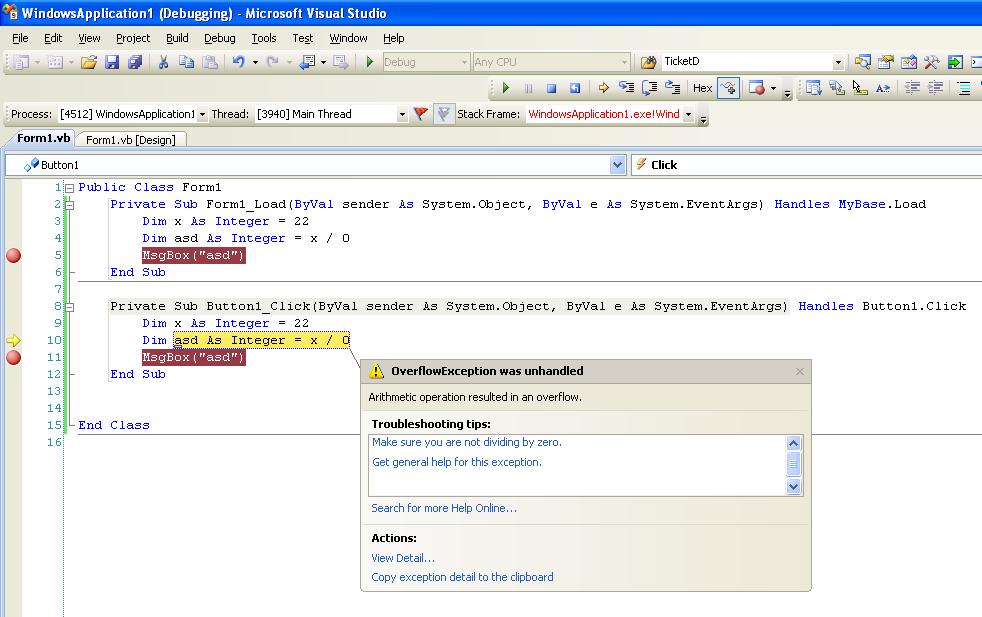This screenshot has height=617, width=982.
Task: Remove the breakpoint on line 11
Action: pyautogui.click(x=13, y=358)
